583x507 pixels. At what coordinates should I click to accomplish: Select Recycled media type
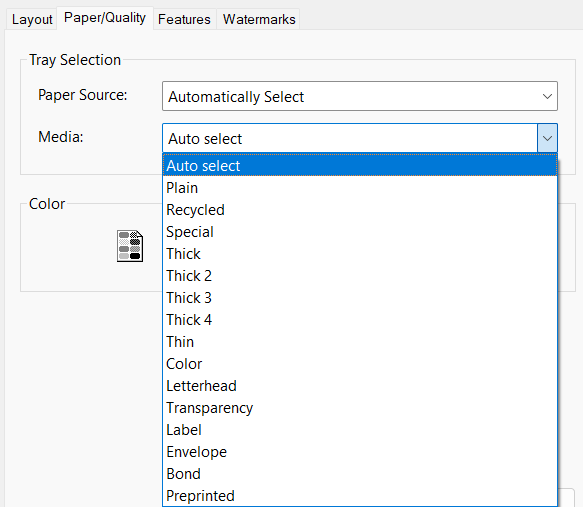click(360, 210)
